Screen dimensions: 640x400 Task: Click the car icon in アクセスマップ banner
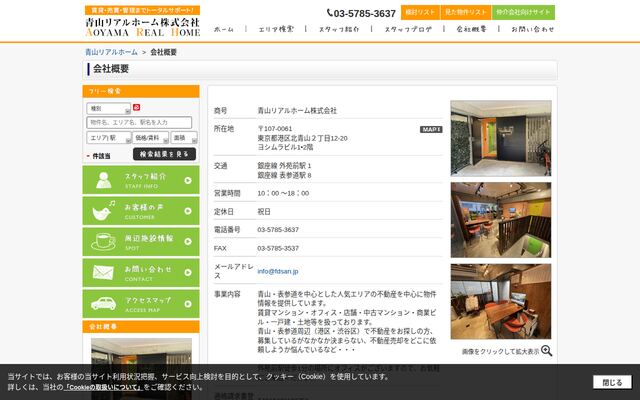[x=103, y=303]
